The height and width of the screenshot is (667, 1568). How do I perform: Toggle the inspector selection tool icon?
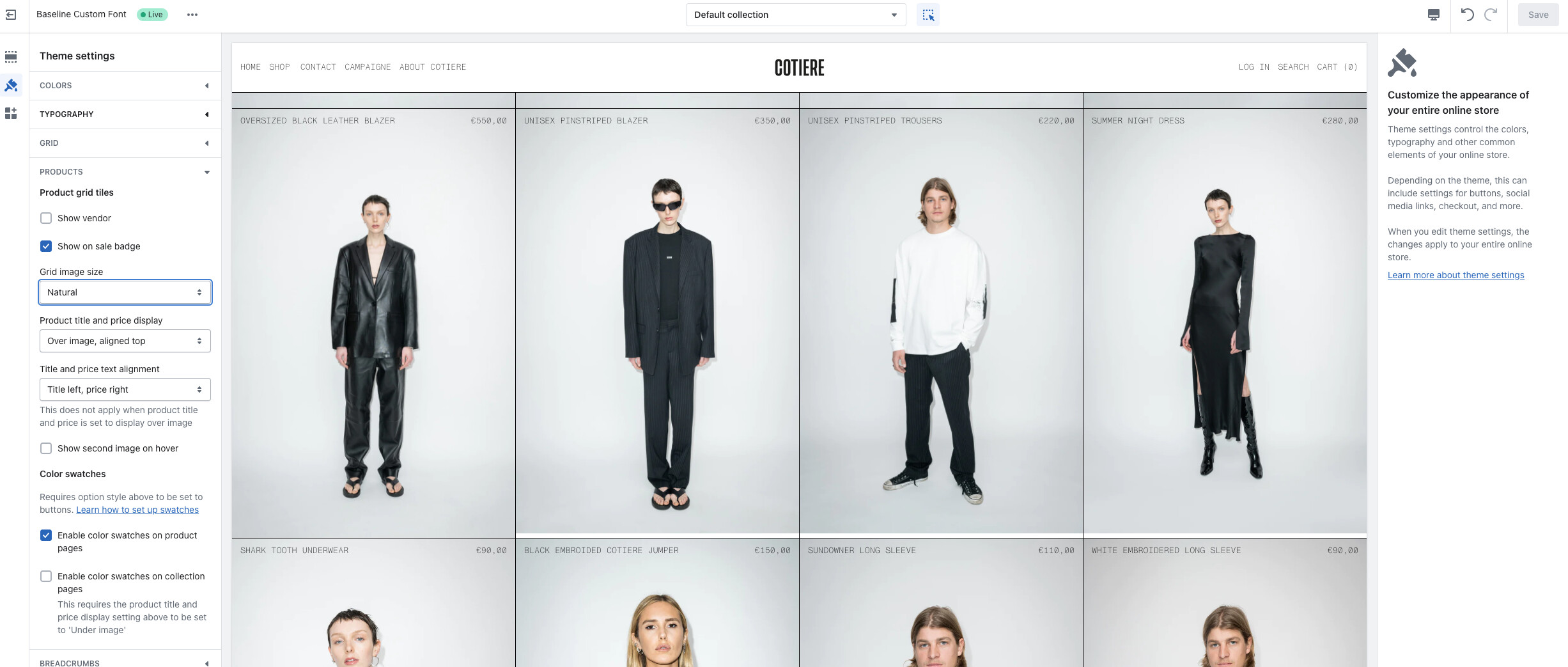click(x=928, y=15)
